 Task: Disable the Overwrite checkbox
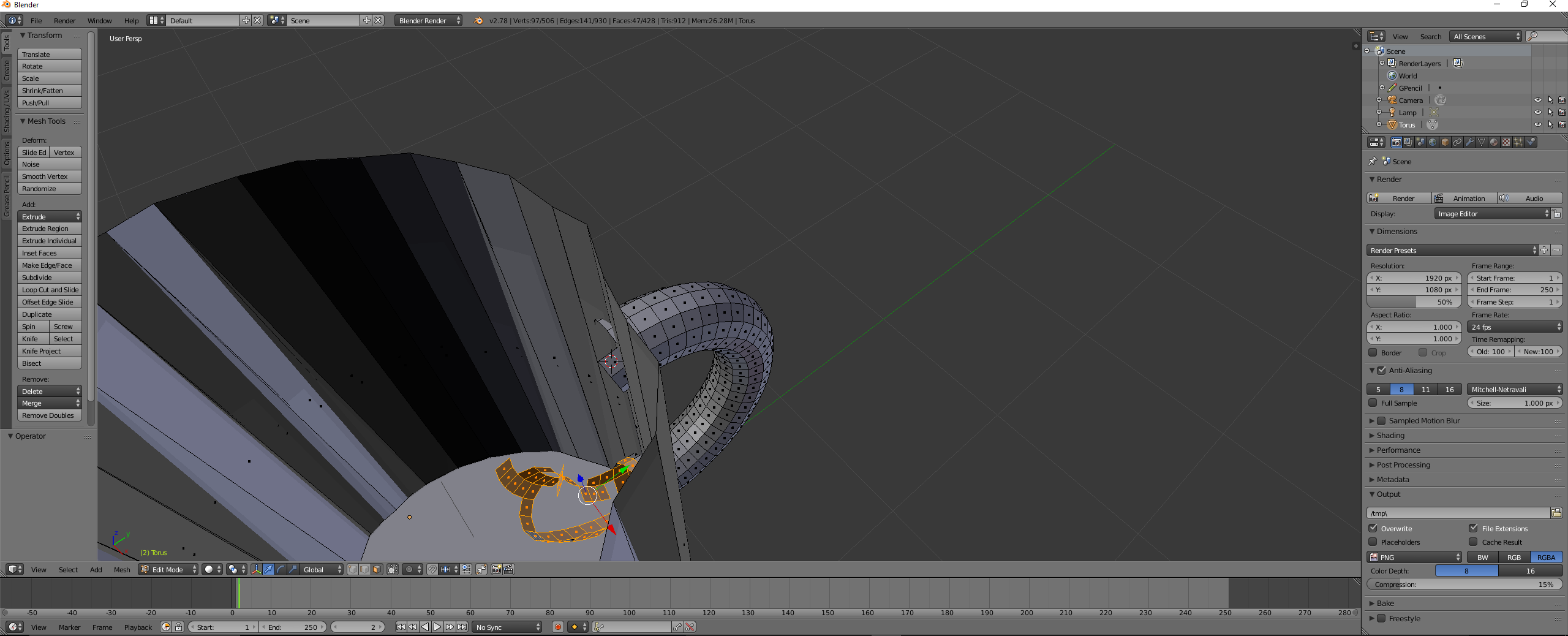tap(1373, 528)
